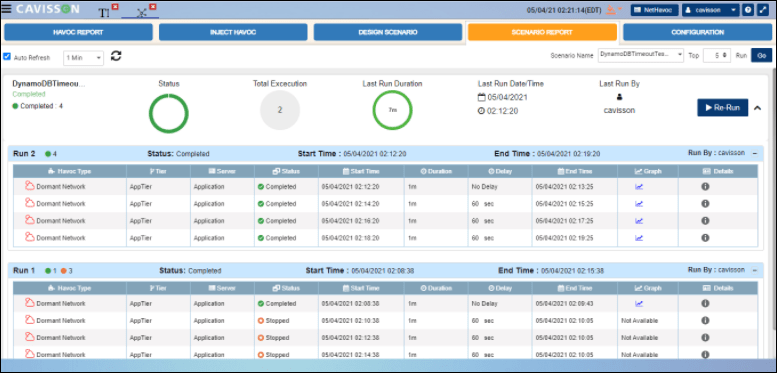The width and height of the screenshot is (777, 373).
Task: Close the T! header tab
Action: [115, 6]
